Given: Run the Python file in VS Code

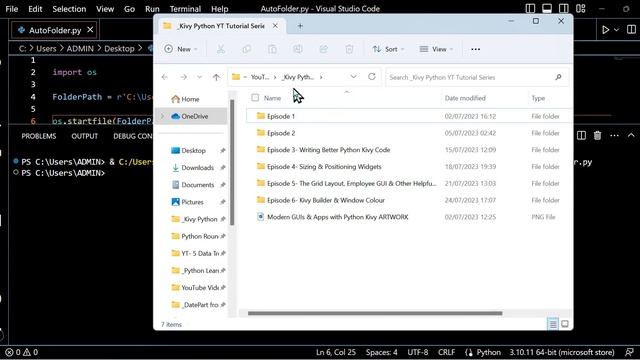Looking at the screenshot, I should pyautogui.click(x=606, y=30).
